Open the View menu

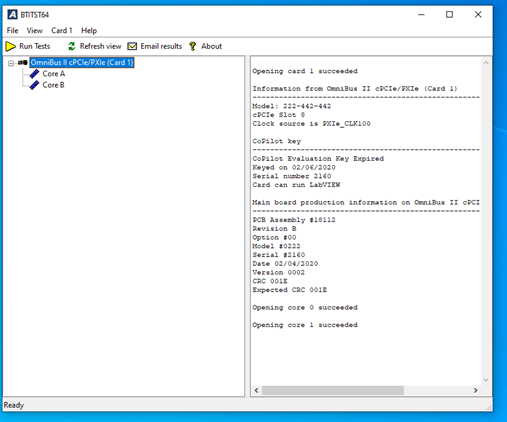pos(35,31)
